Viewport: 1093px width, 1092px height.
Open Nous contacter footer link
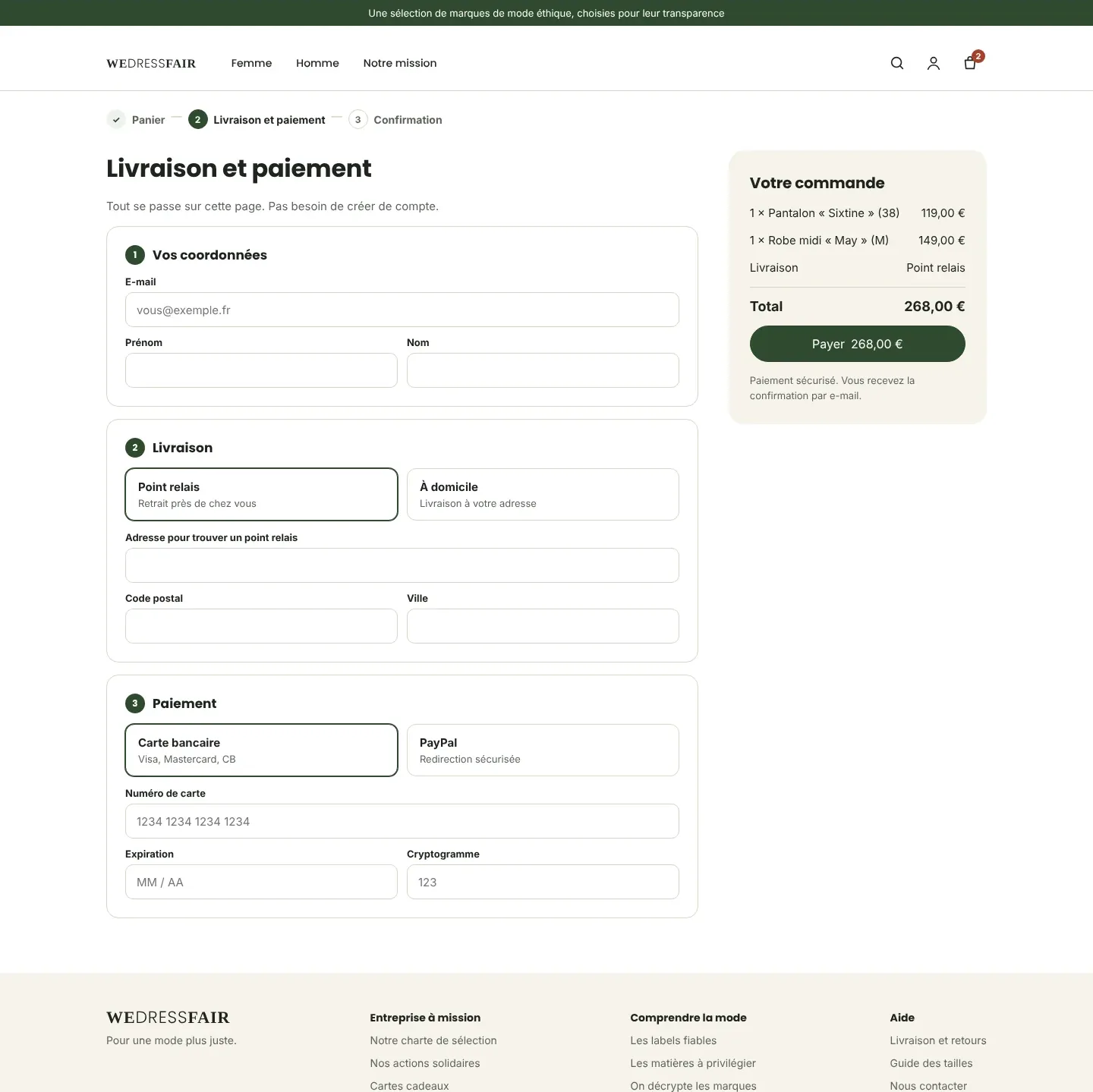pos(928,1086)
